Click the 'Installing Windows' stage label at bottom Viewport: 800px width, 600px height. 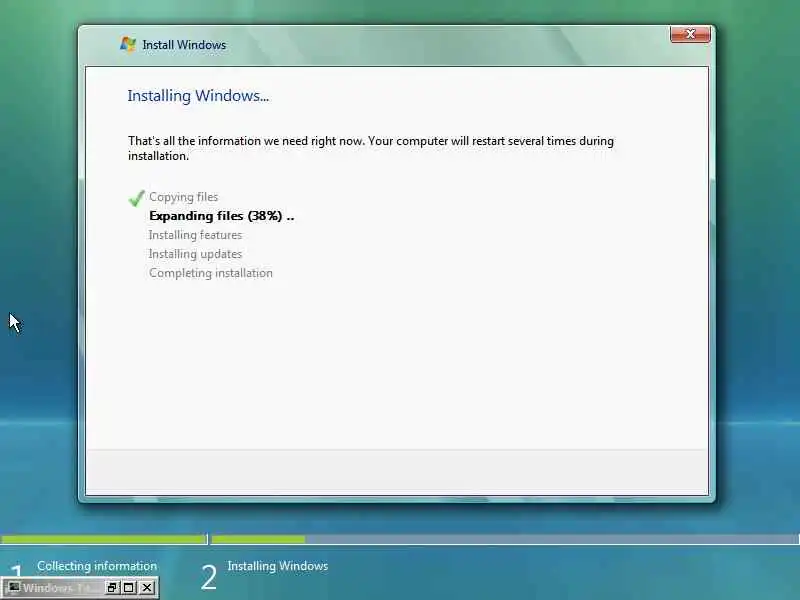[278, 566]
